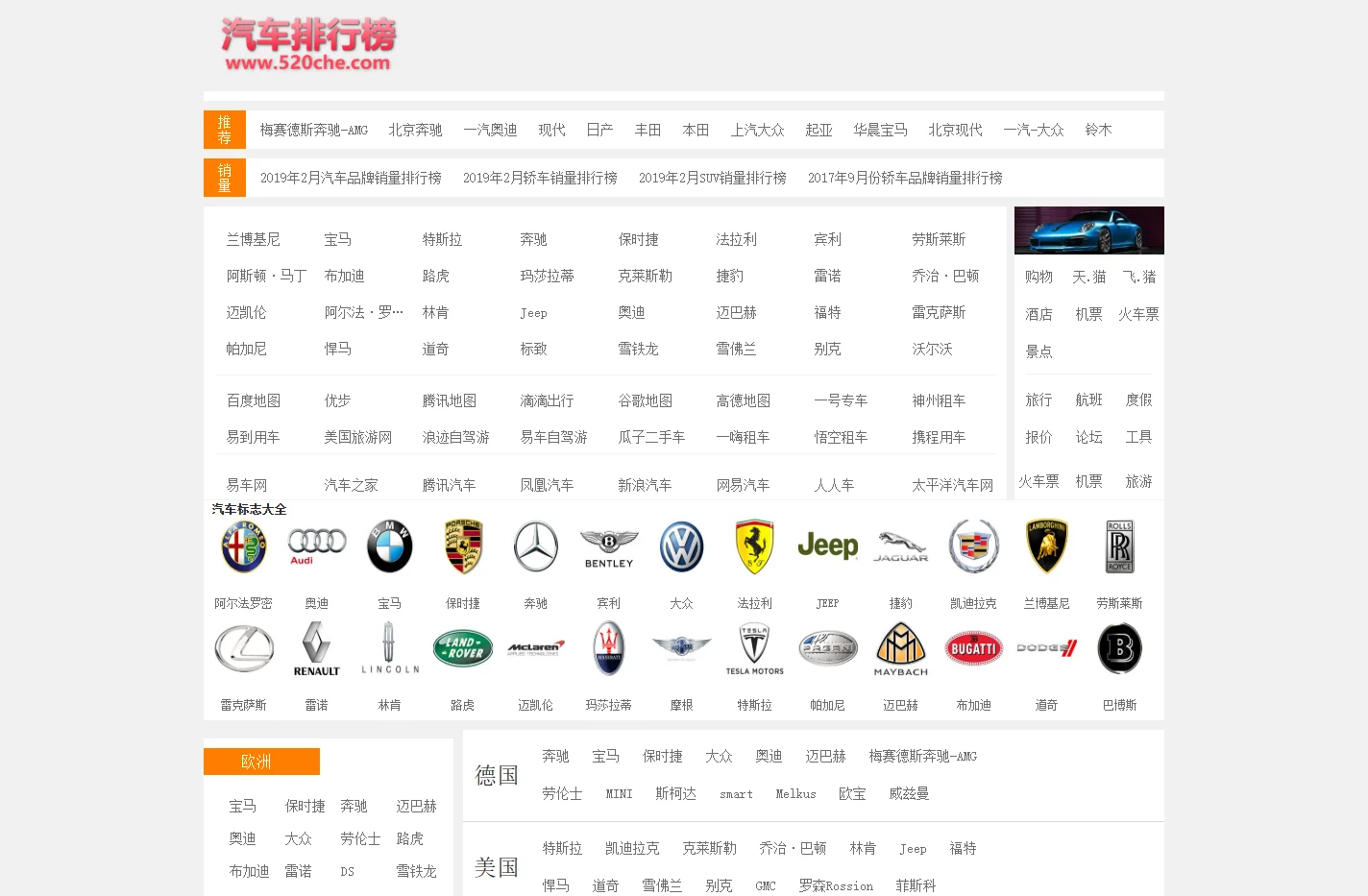Open 2019年2月SUV销量排行榜 link
This screenshot has height=896, width=1368.
click(713, 178)
